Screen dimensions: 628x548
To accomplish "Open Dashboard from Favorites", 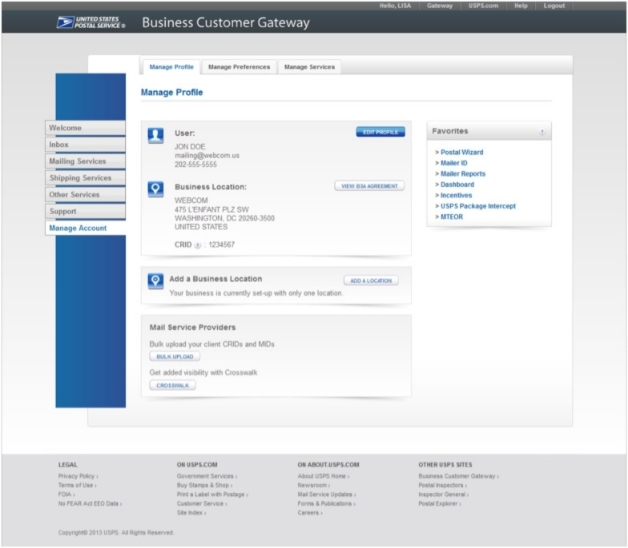I will pos(457,185).
